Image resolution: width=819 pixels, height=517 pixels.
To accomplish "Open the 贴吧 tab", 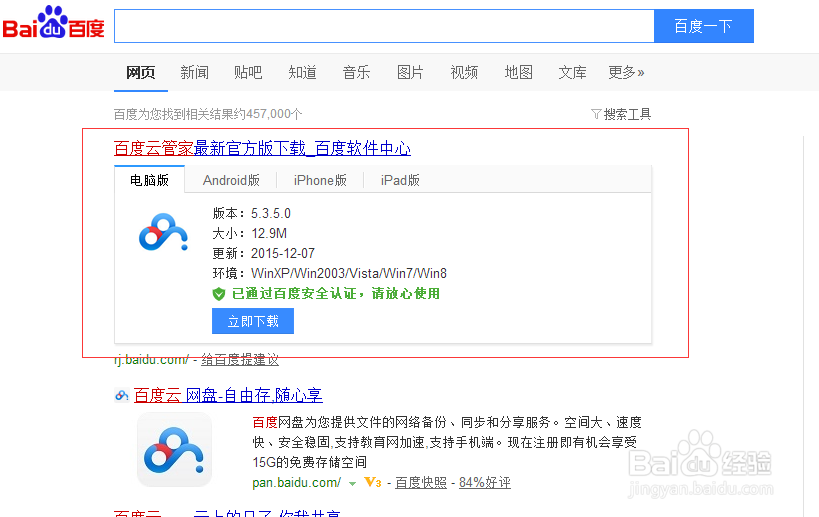I will pyautogui.click(x=248, y=72).
